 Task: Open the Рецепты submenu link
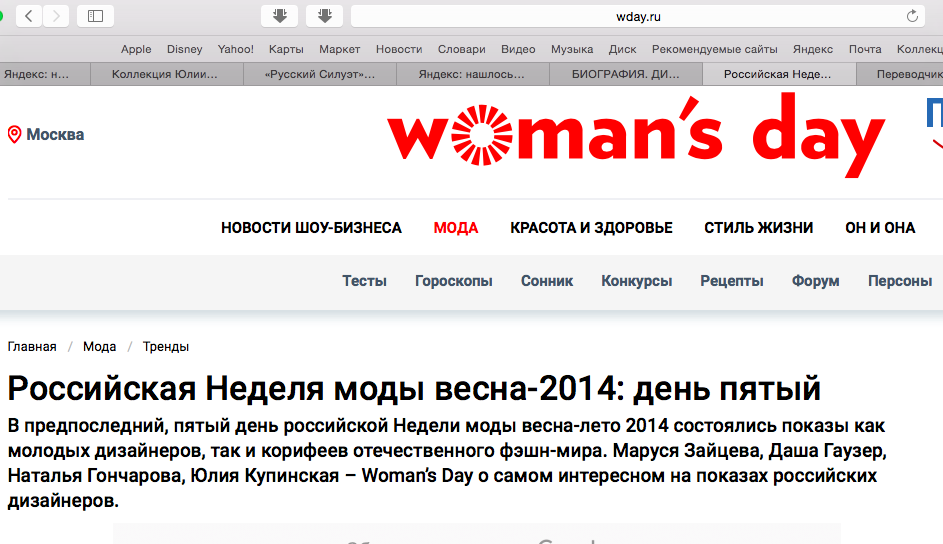click(x=731, y=281)
